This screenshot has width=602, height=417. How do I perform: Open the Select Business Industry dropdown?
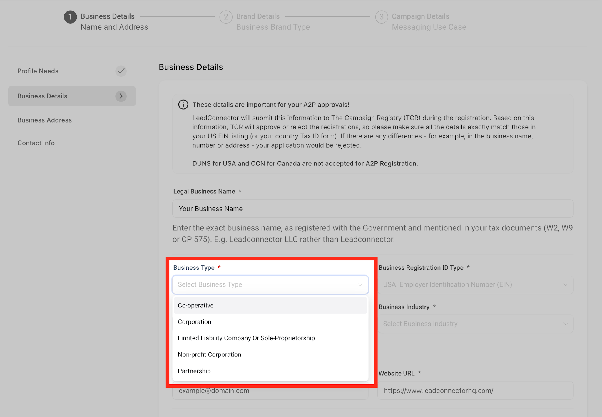[x=475, y=324]
